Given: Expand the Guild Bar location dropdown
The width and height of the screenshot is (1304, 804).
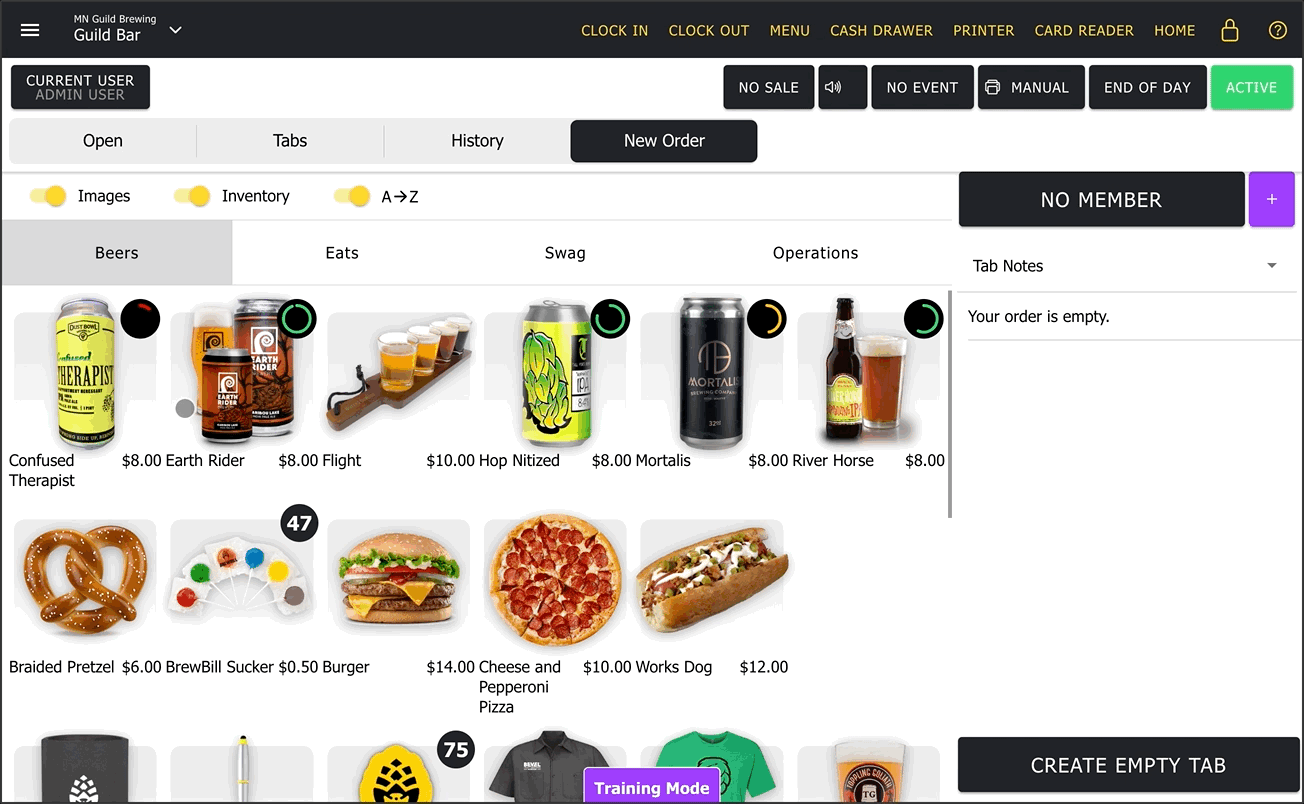Looking at the screenshot, I should (176, 30).
